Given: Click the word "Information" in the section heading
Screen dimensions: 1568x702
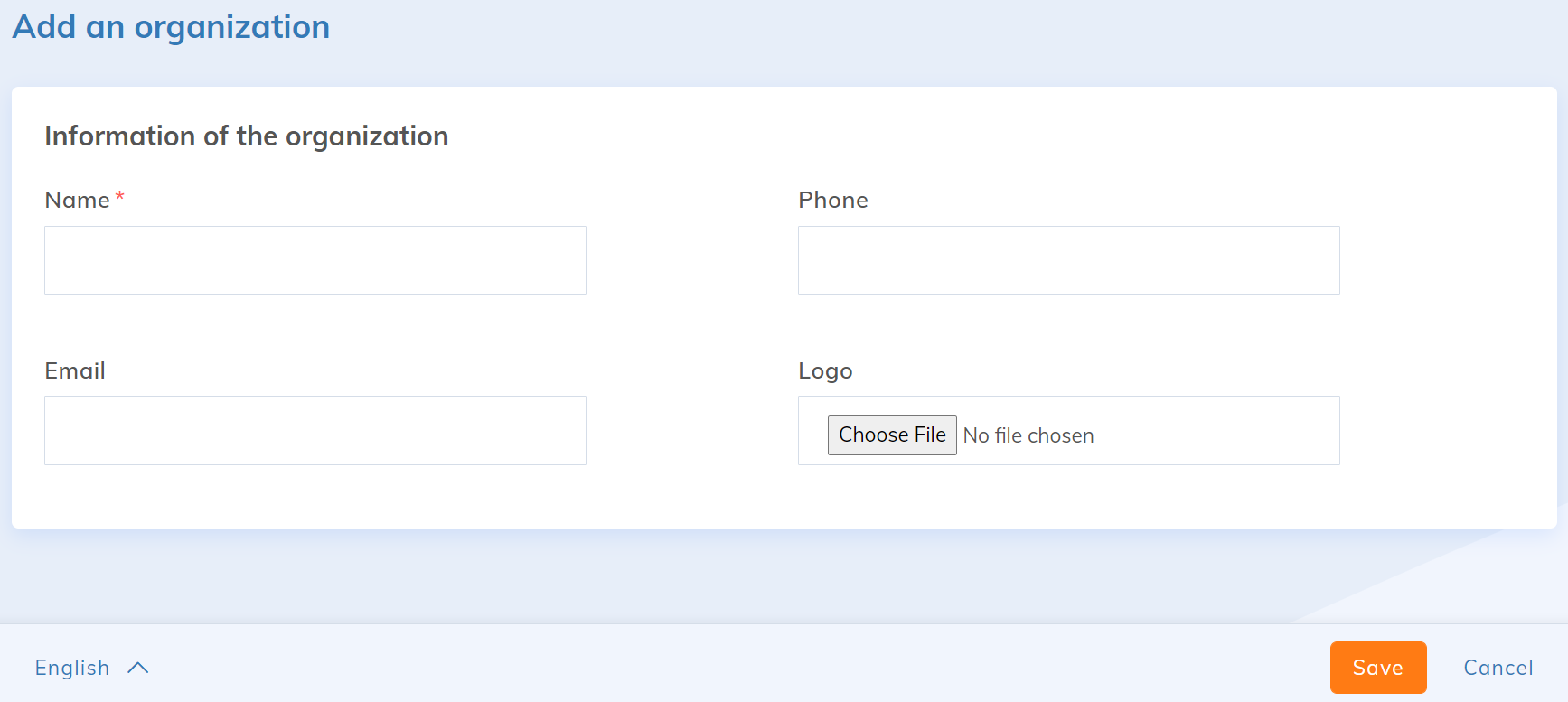Looking at the screenshot, I should coord(119,136).
